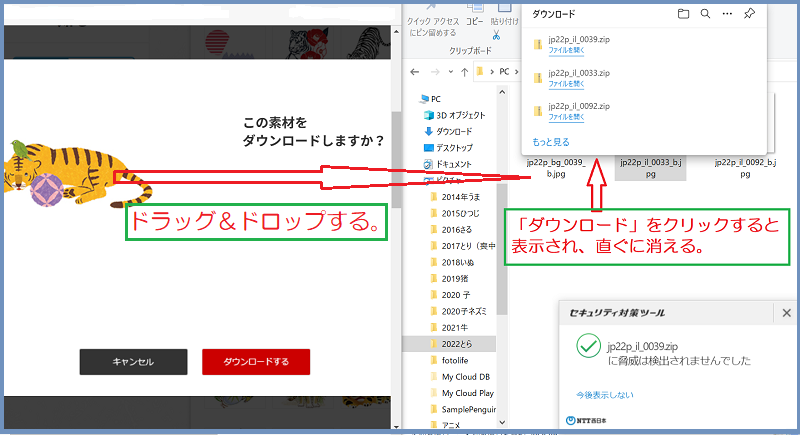Click the jp22p_il_0033.zip file icon
800x435 pixels.
click(538, 78)
